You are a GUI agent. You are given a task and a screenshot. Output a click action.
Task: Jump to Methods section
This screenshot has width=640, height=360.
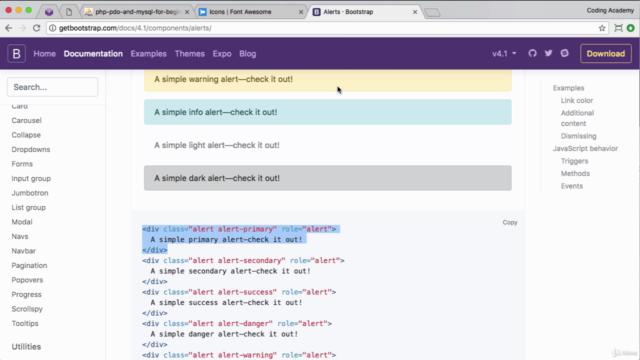575,173
